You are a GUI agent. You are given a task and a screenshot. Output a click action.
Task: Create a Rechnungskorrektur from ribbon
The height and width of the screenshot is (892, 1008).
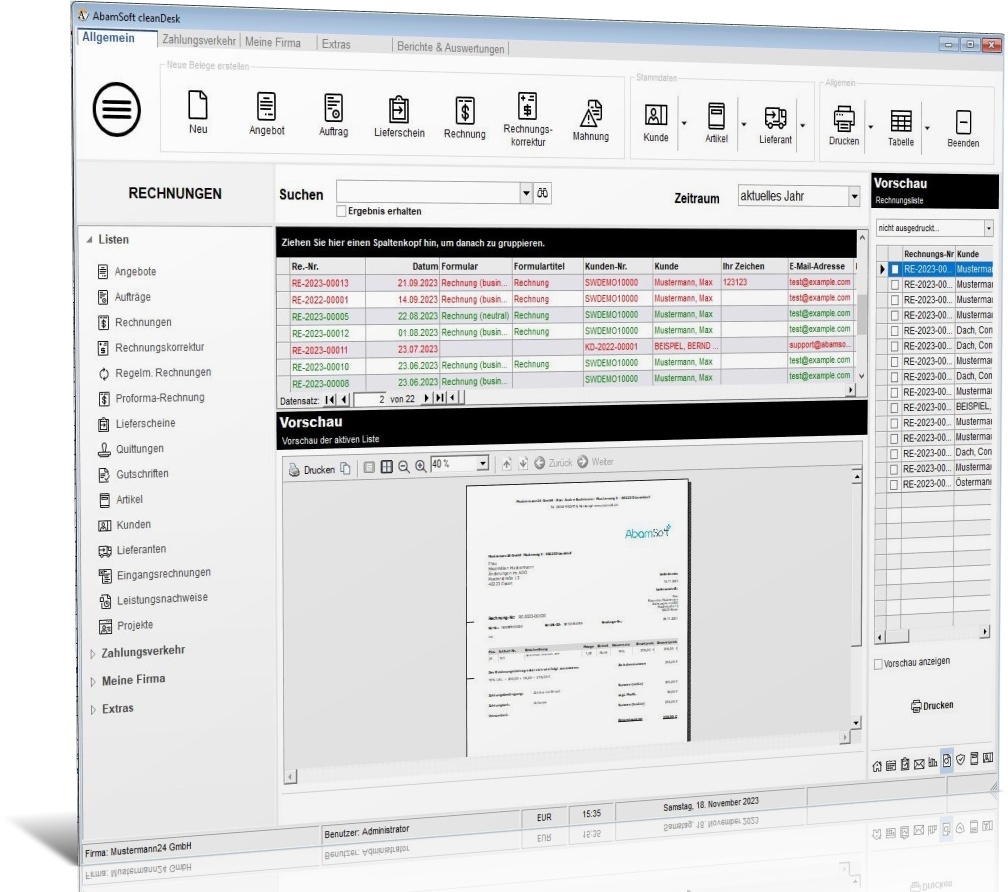click(x=528, y=120)
